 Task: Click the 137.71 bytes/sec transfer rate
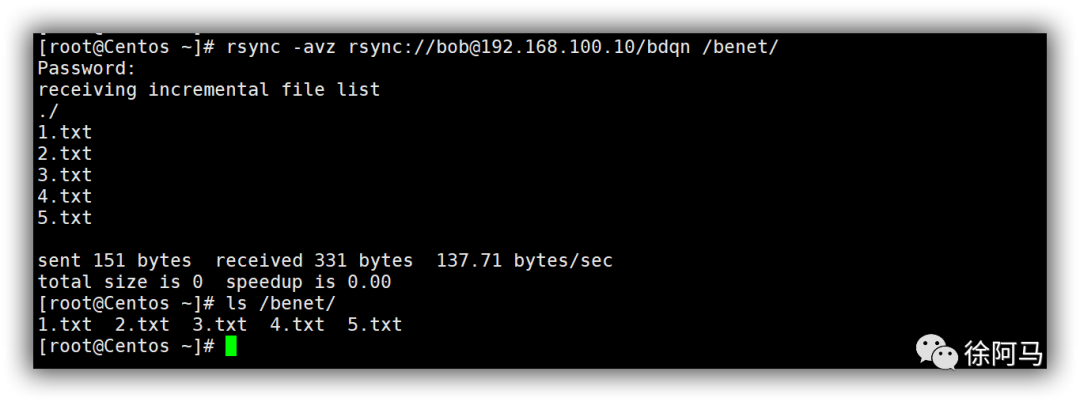pos(525,261)
